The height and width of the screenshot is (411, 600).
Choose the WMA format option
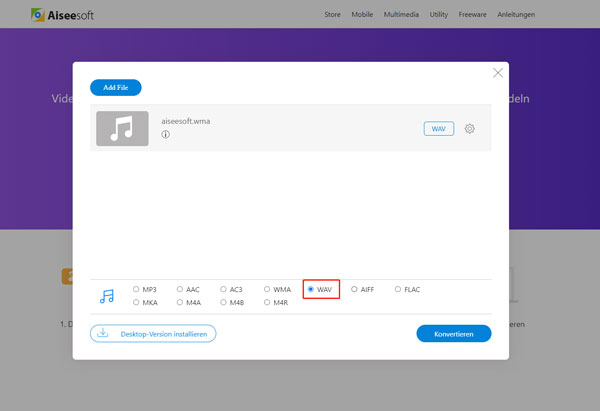[x=267, y=289]
